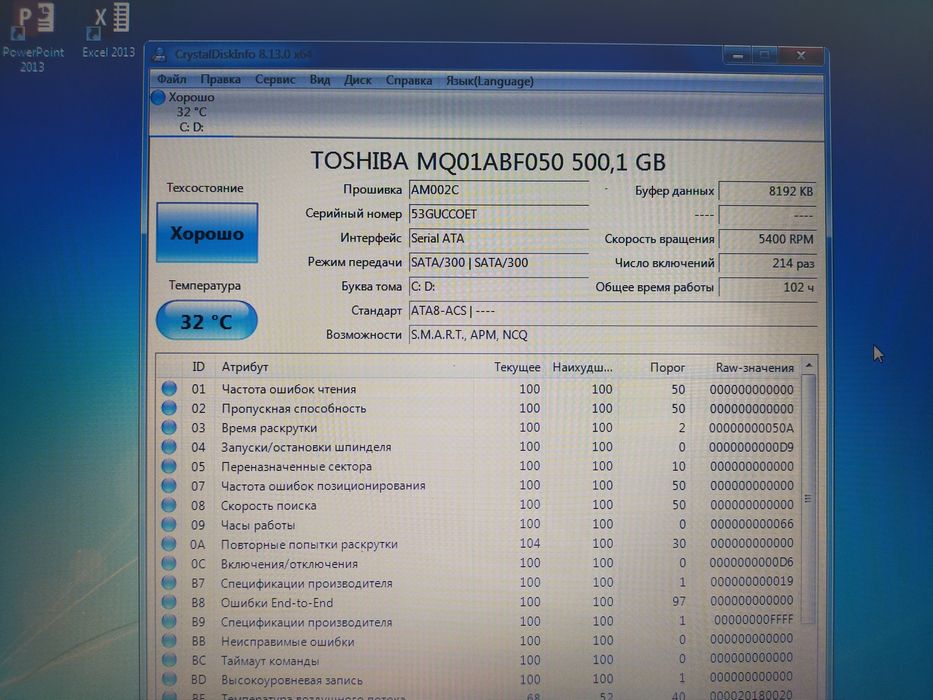933x700 pixels.
Task: Click status orb for attribute 09 row
Action: pos(169,524)
